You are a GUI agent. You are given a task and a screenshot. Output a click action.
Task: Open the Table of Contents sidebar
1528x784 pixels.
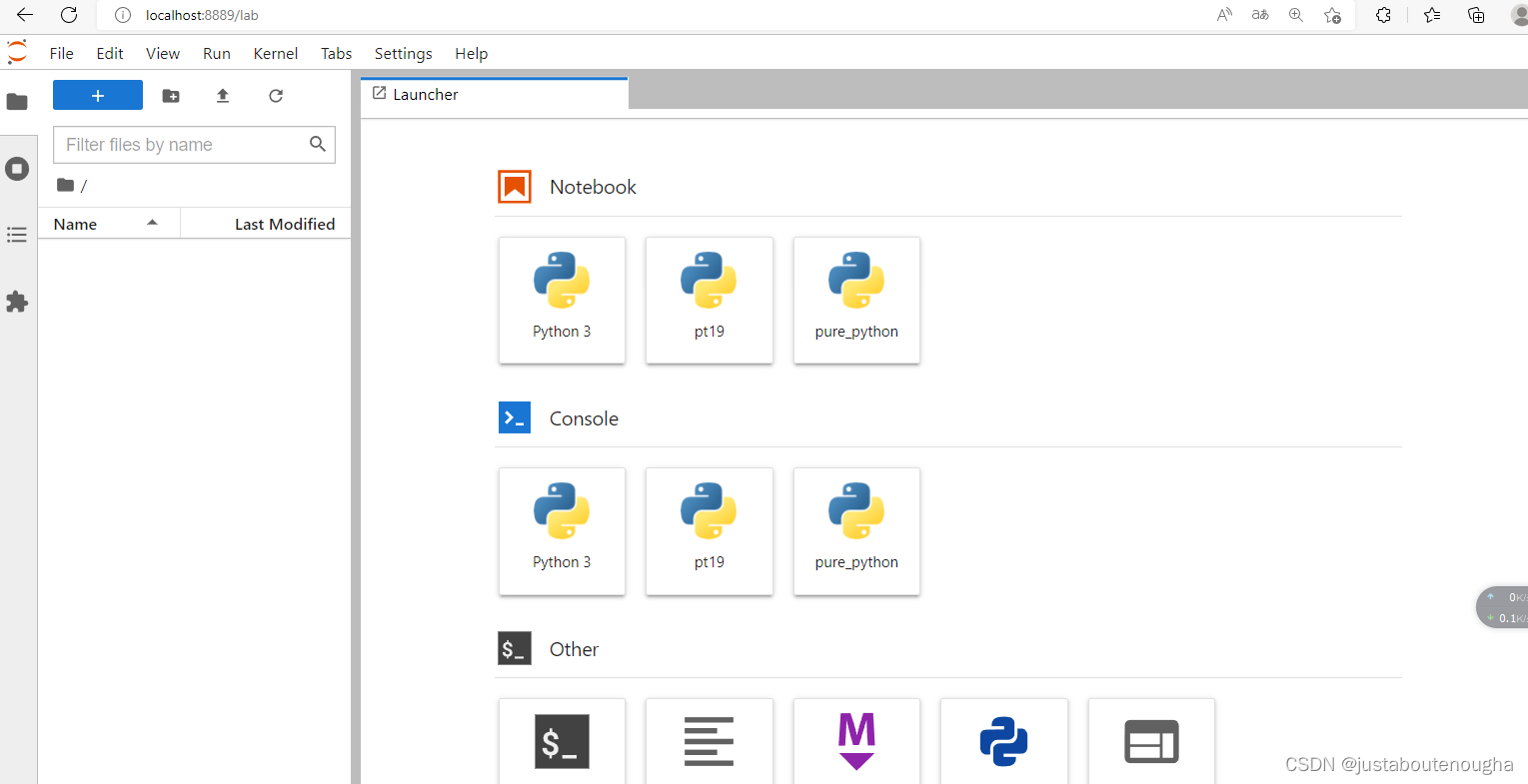17,235
